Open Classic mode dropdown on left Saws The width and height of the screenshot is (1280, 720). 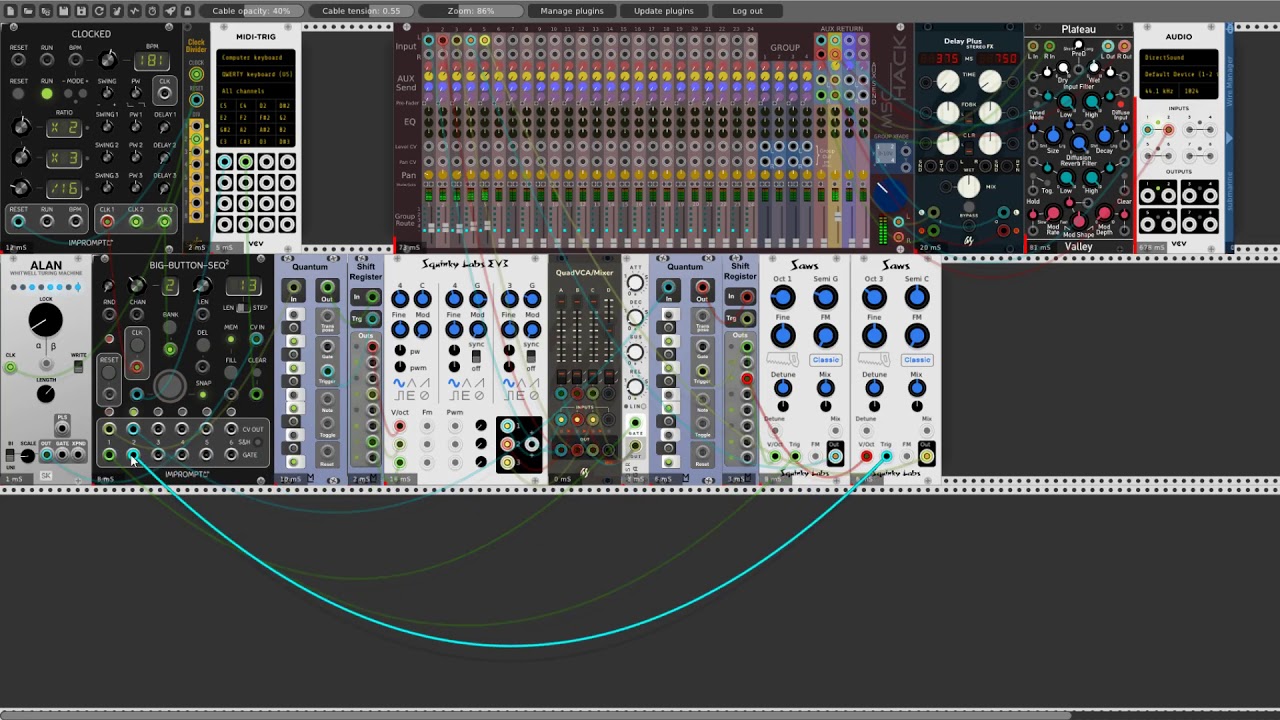pos(825,360)
